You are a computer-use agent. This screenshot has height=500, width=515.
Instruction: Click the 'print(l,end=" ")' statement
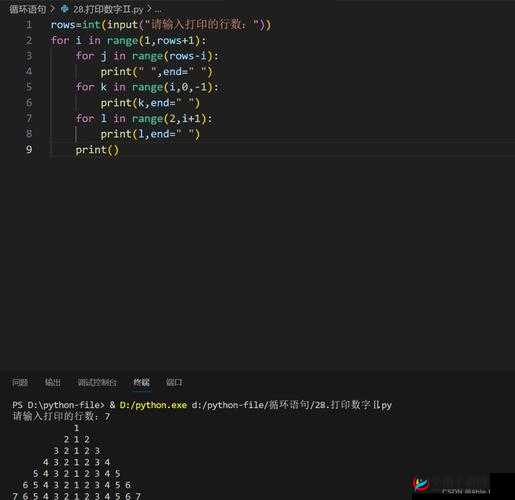(150, 134)
